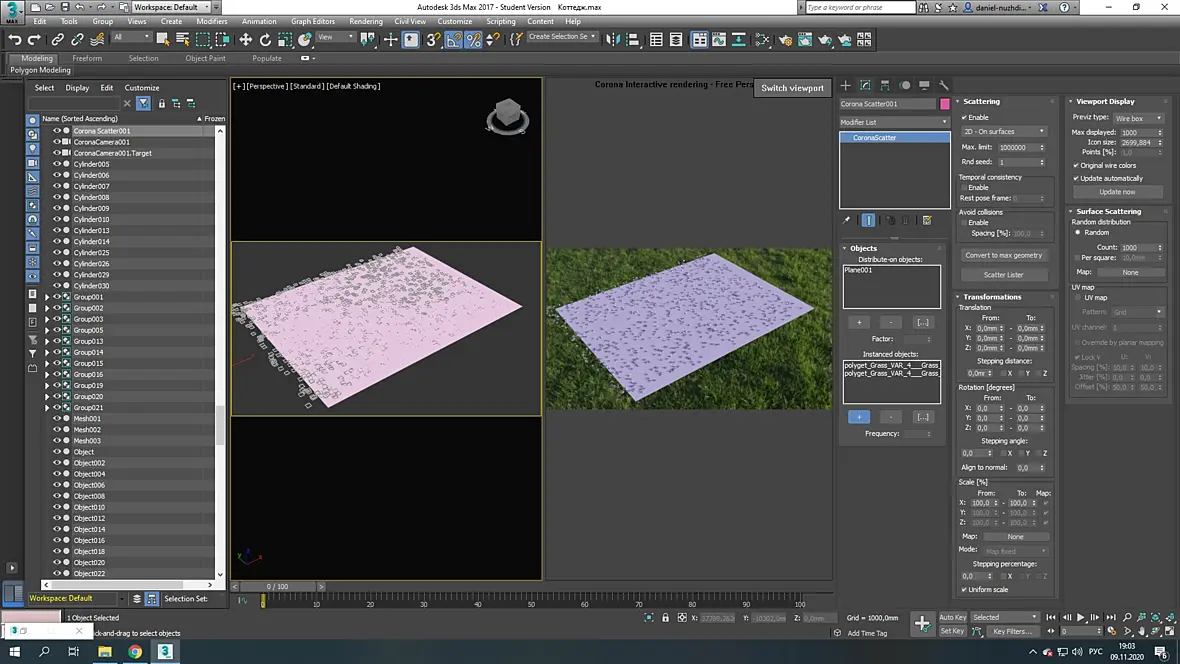The height and width of the screenshot is (664, 1180).
Task: Click the pink object color swatch
Action: tap(944, 104)
